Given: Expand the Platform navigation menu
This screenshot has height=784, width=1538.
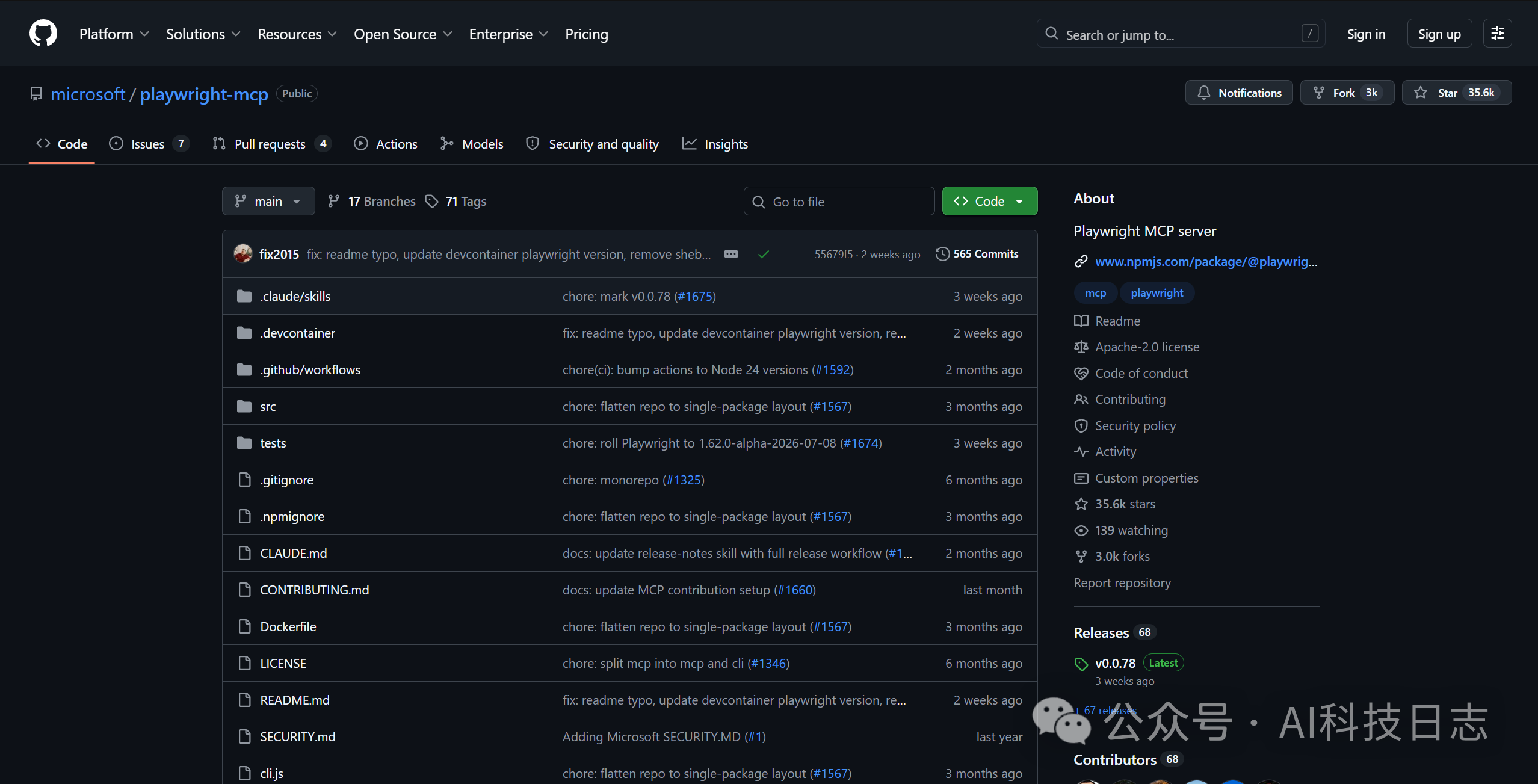Looking at the screenshot, I should coord(114,34).
